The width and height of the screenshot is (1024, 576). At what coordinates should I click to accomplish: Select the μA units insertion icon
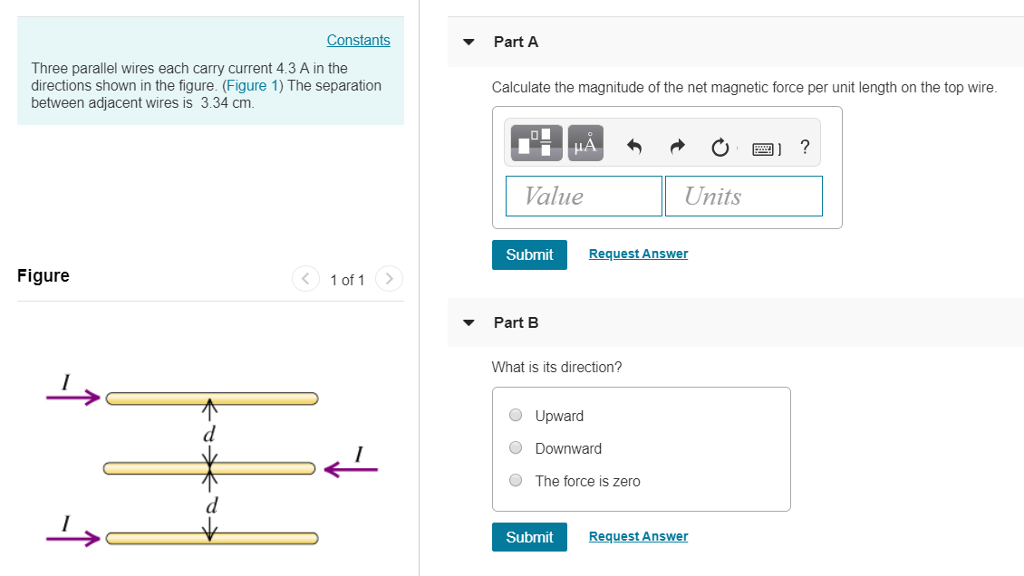(584, 142)
